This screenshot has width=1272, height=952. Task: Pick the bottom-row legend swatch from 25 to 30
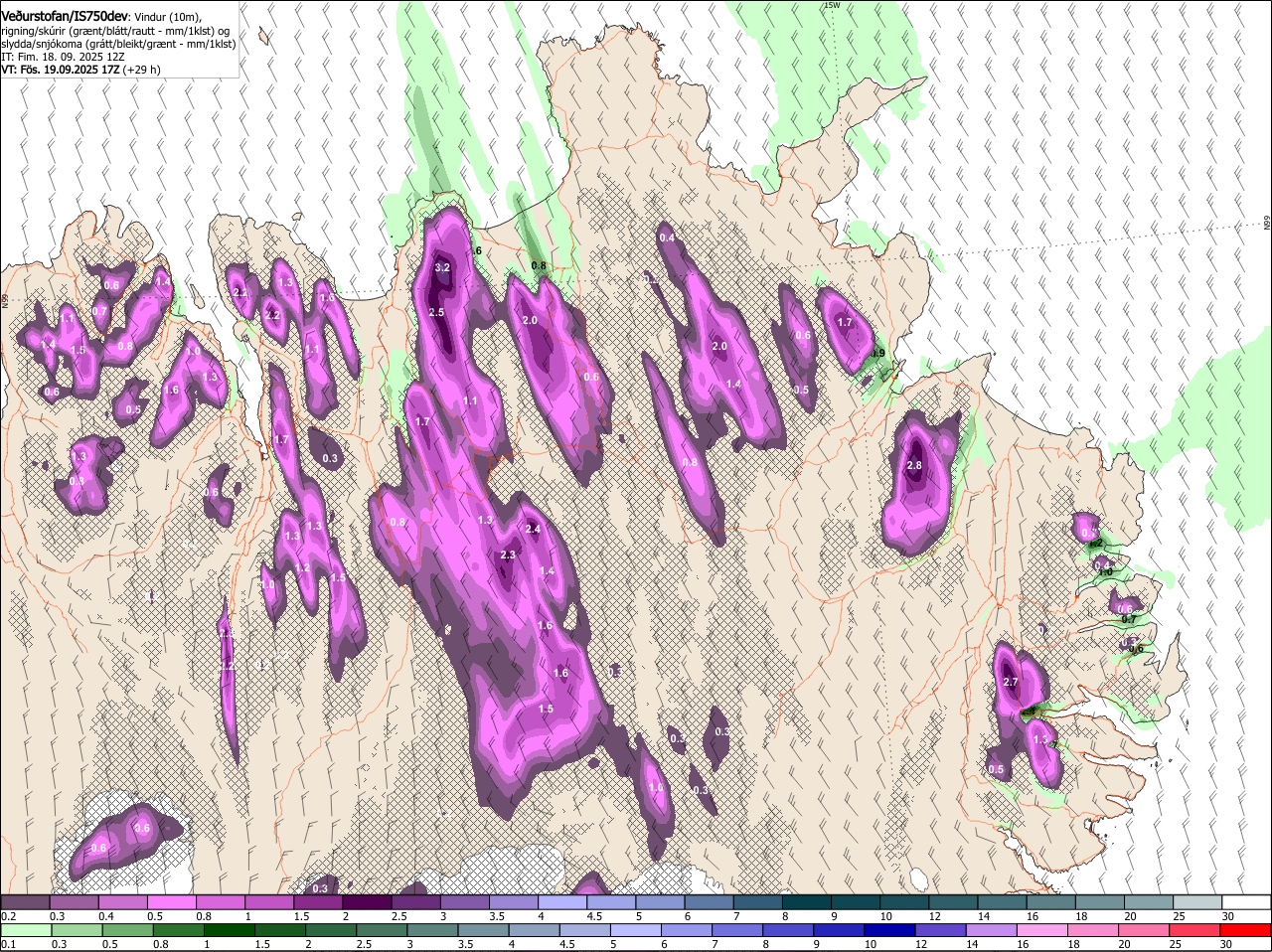(x=1194, y=930)
